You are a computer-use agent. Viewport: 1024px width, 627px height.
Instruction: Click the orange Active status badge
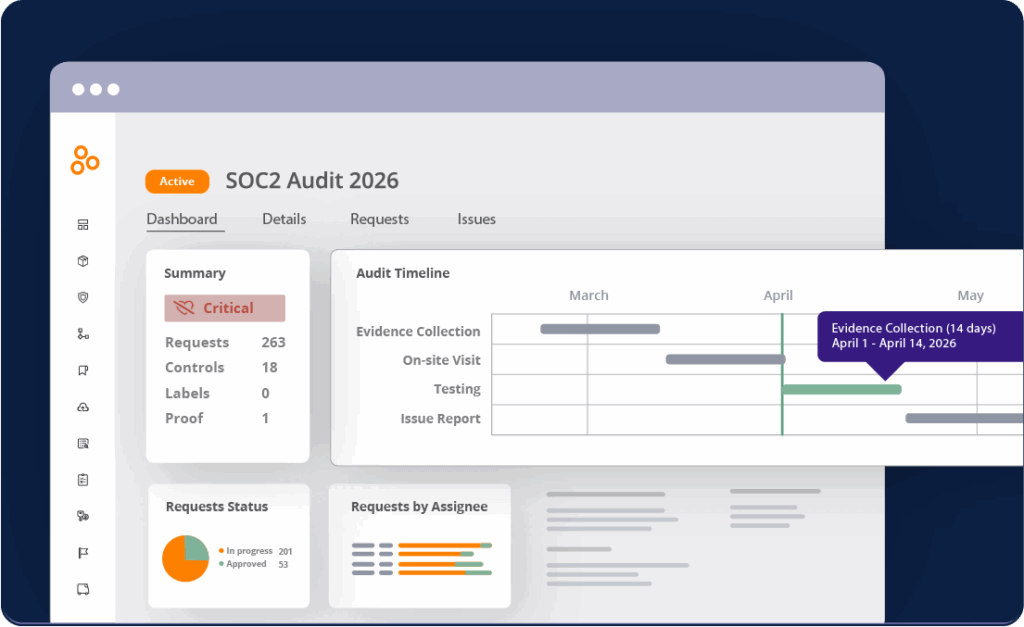[x=177, y=182]
